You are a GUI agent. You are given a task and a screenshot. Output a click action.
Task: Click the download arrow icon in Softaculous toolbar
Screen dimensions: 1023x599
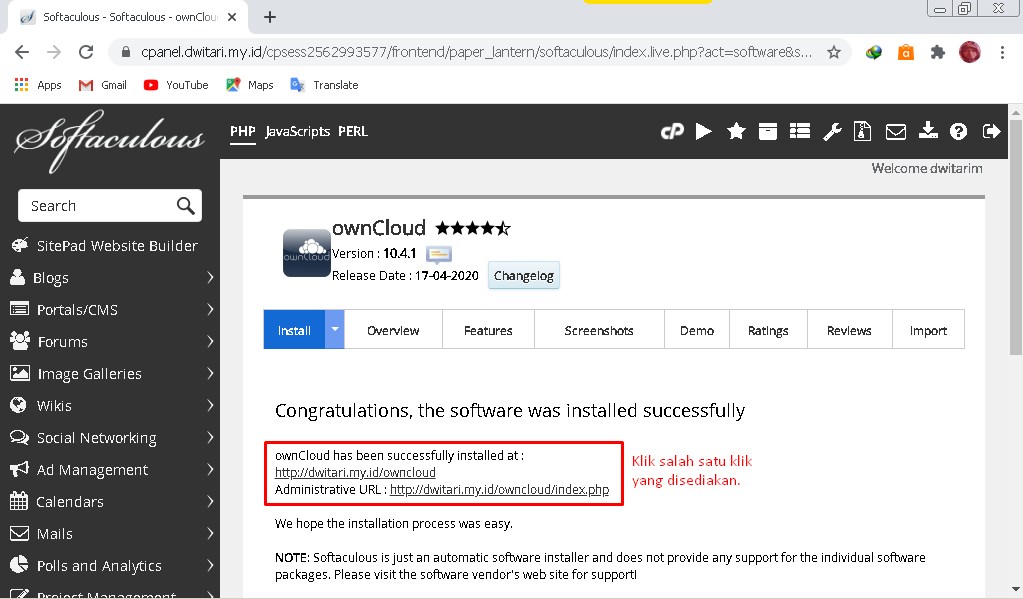(x=927, y=131)
